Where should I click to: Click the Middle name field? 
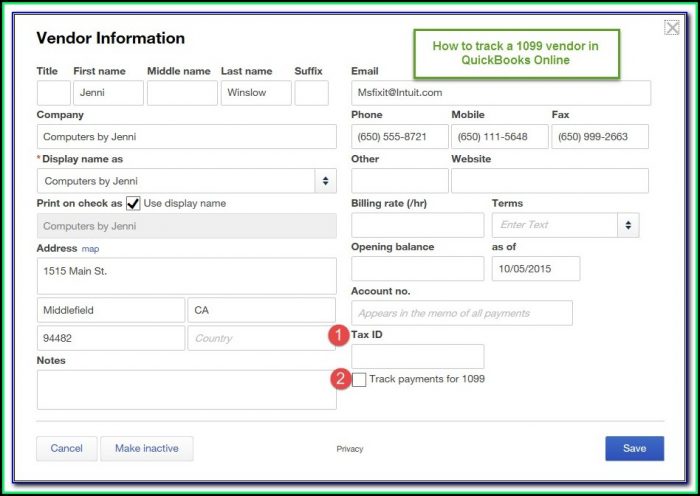tap(182, 93)
